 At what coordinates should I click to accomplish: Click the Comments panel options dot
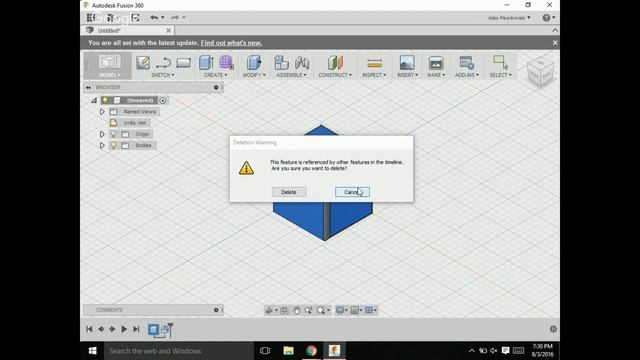[x=216, y=310]
